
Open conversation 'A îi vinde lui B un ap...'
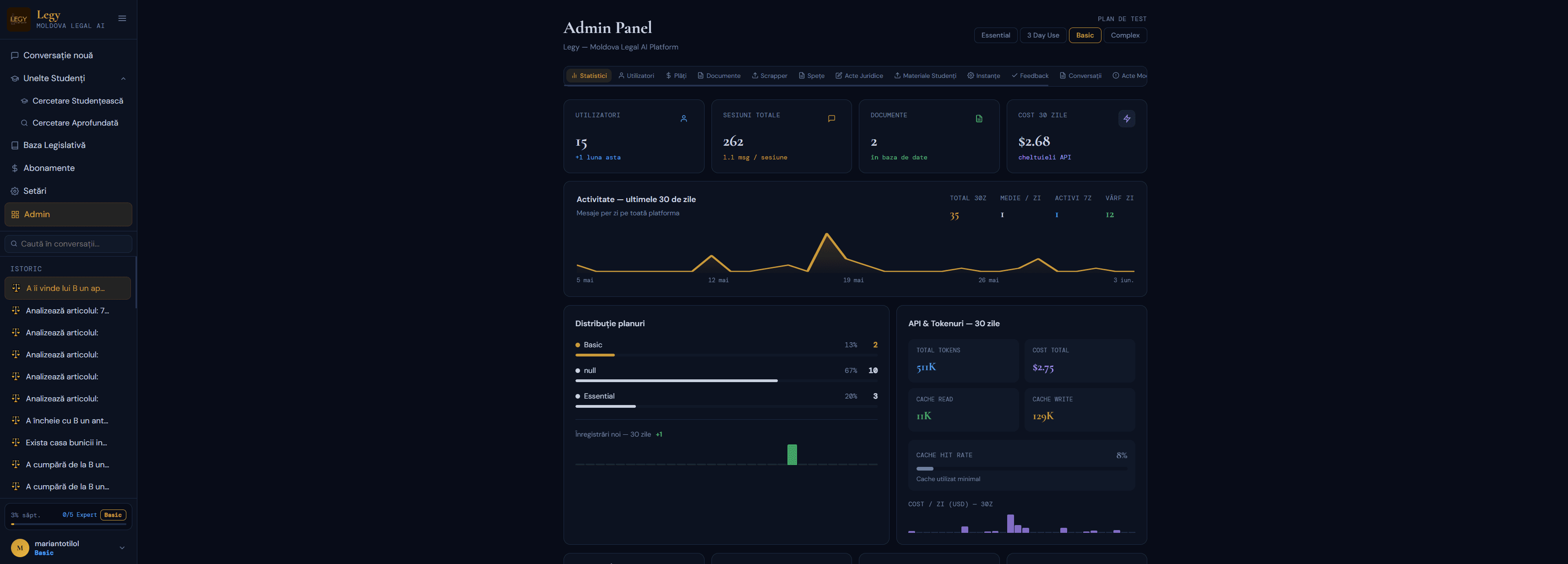[68, 288]
